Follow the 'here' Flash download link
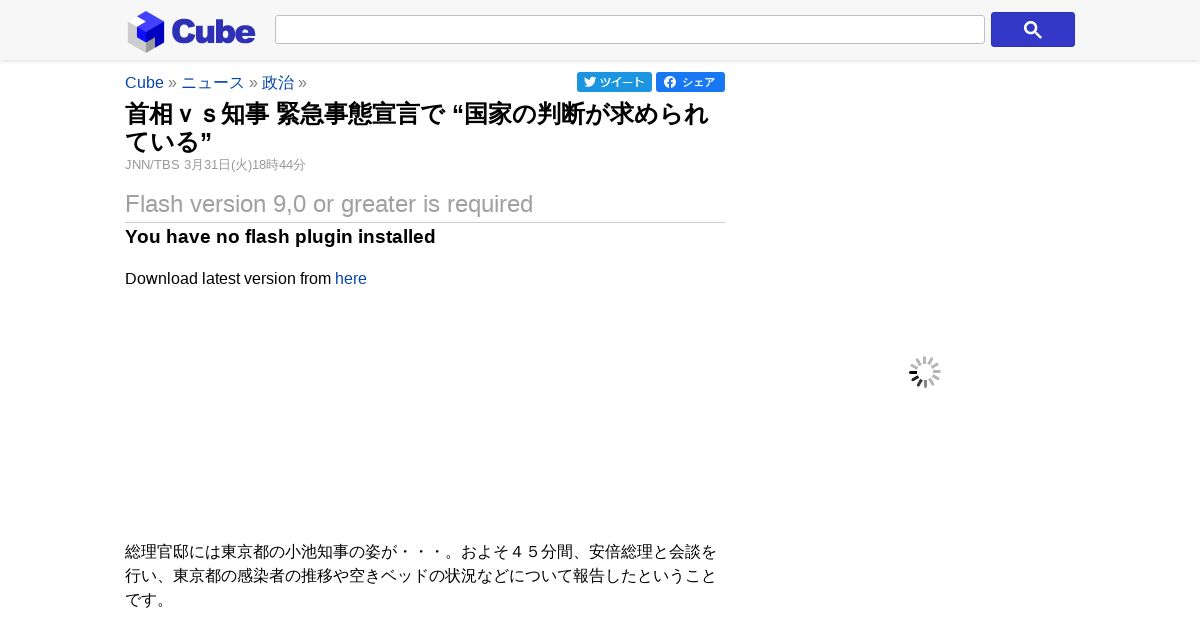Screen dimensions: 1200x630 [351, 278]
